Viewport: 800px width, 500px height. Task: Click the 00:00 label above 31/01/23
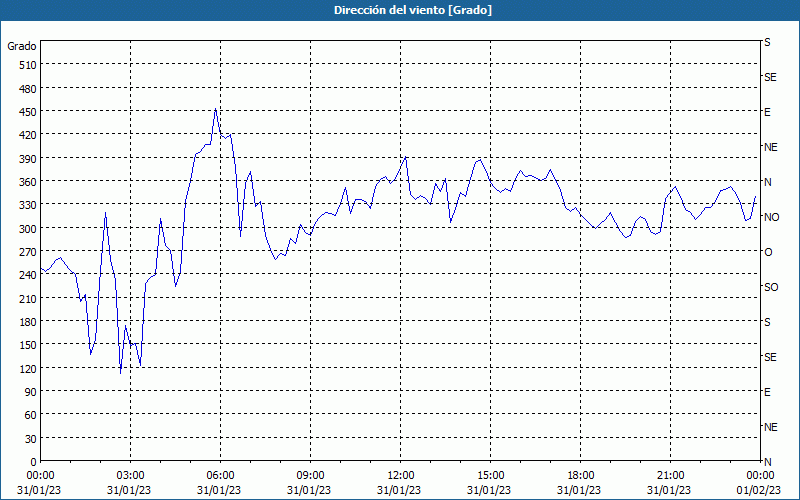pos(40,476)
